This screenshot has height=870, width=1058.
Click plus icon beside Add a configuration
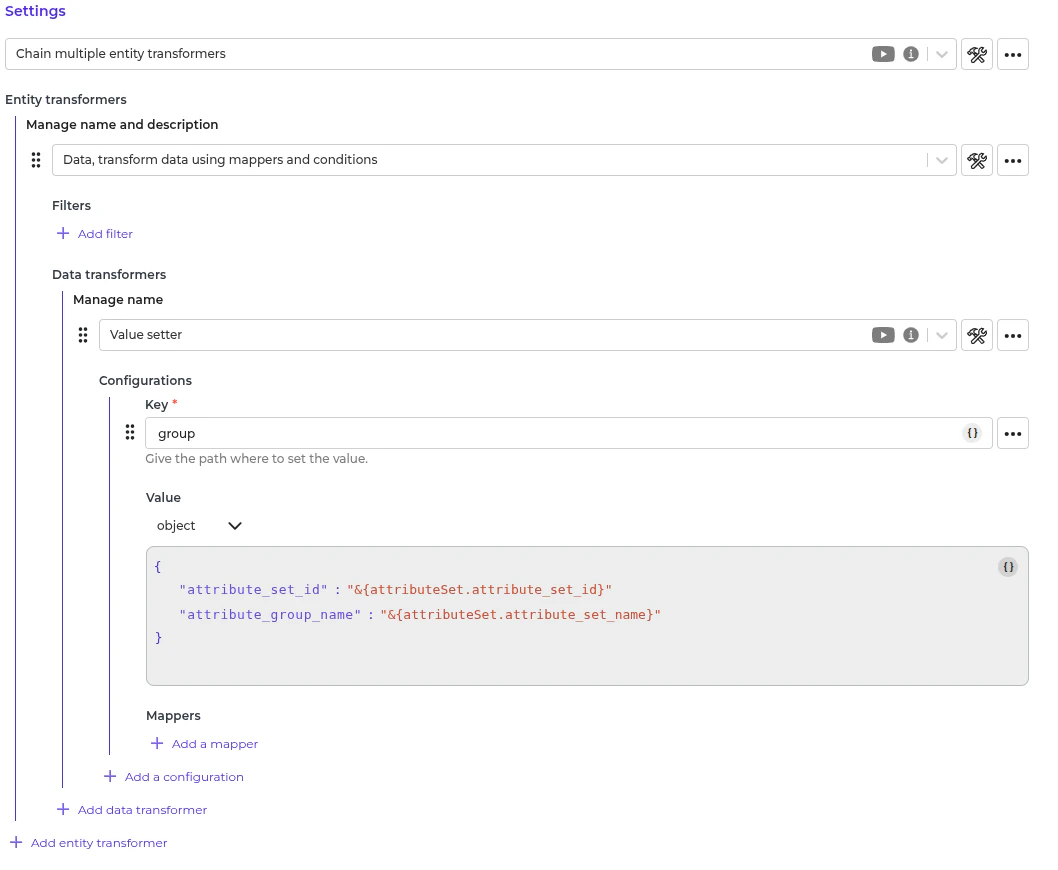pos(110,776)
